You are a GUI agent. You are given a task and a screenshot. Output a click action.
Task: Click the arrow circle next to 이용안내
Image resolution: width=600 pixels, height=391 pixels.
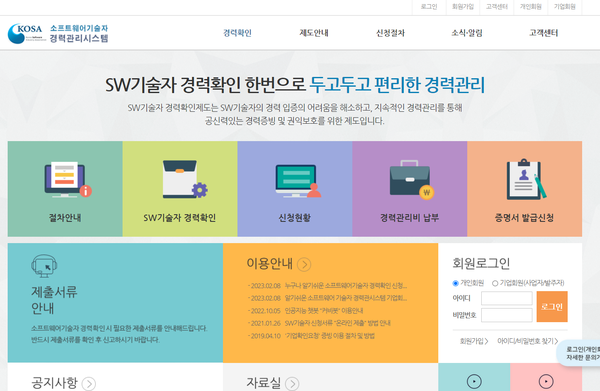304,264
